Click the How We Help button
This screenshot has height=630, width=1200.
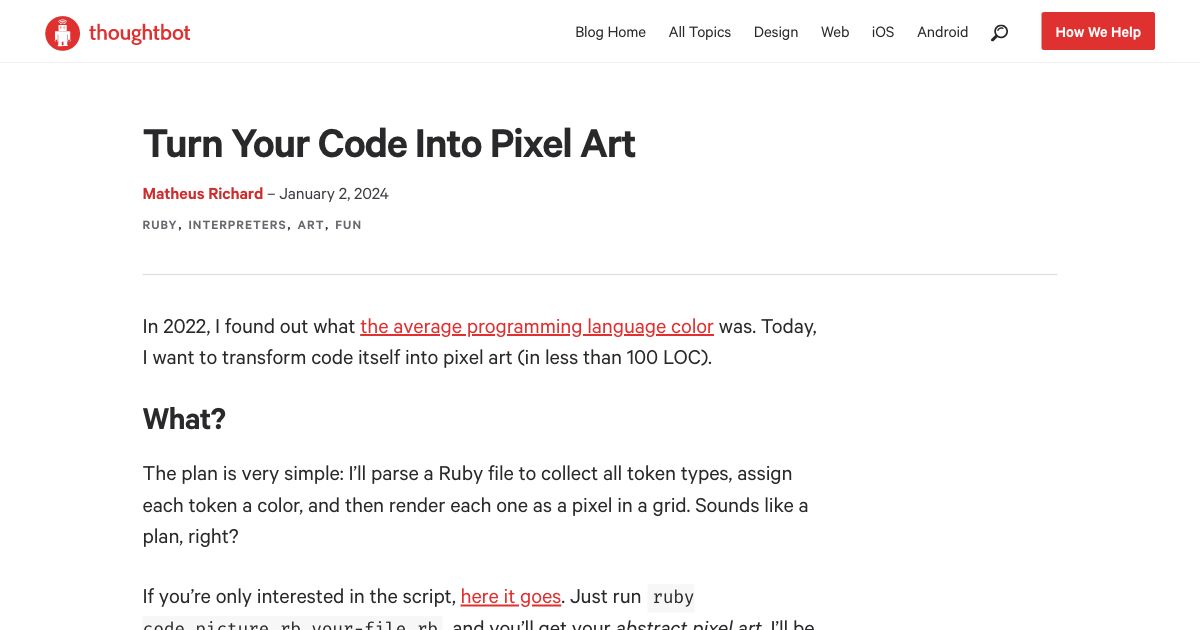pyautogui.click(x=1098, y=31)
